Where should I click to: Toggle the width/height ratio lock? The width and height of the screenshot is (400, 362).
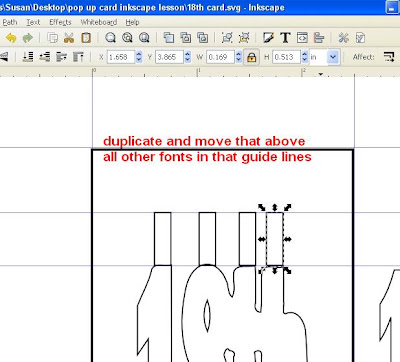252,57
